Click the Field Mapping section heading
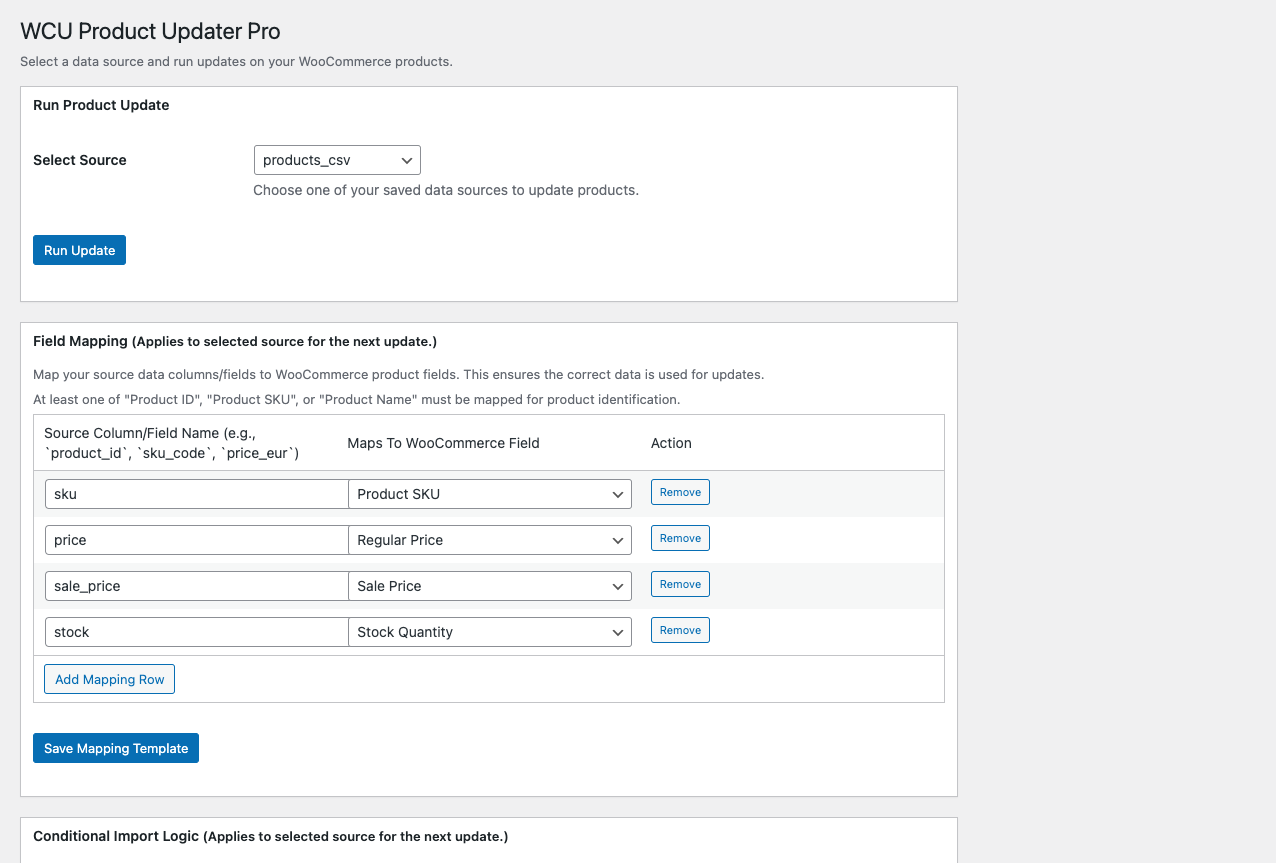1276x863 pixels. pyautogui.click(x=235, y=341)
